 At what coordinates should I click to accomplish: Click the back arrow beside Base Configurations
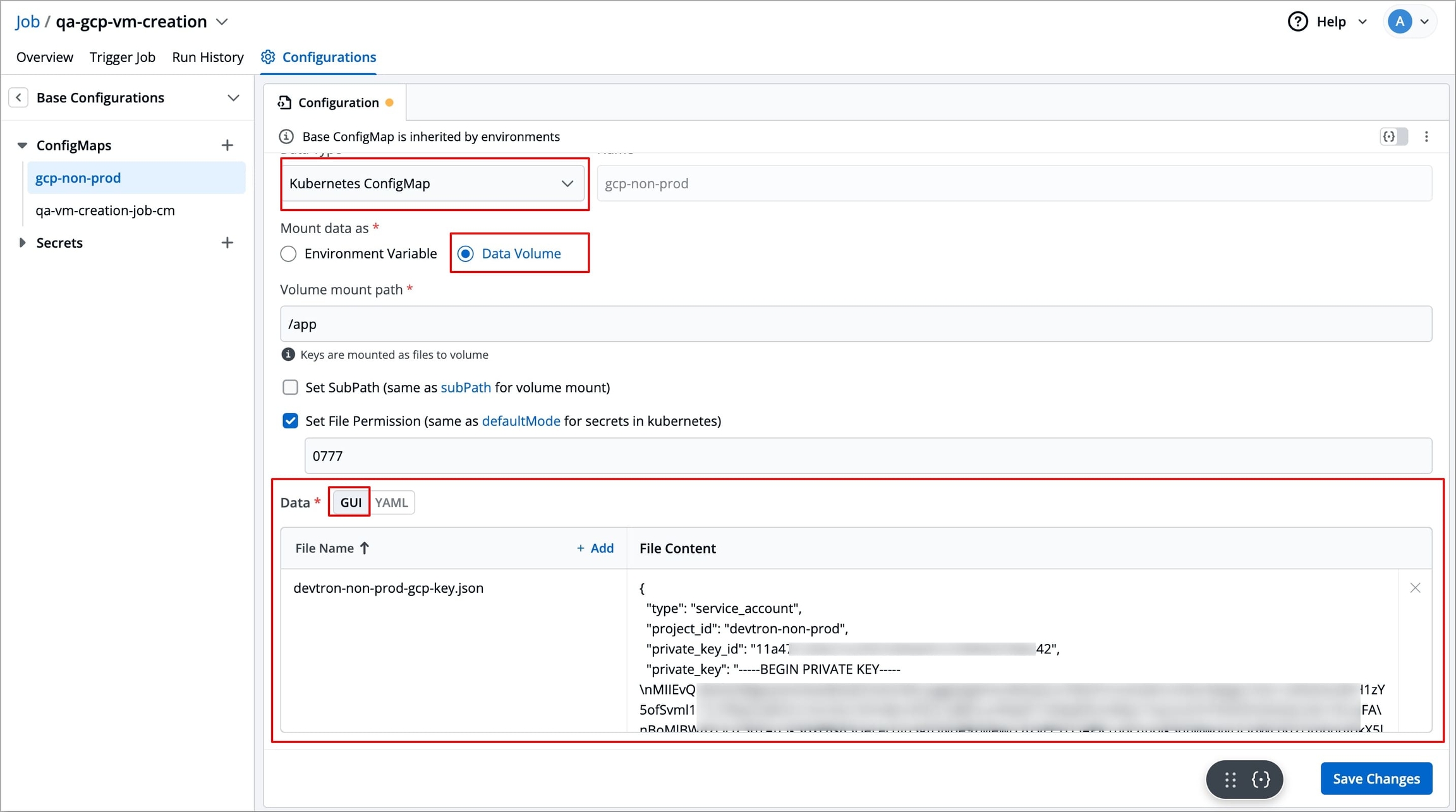click(x=18, y=97)
